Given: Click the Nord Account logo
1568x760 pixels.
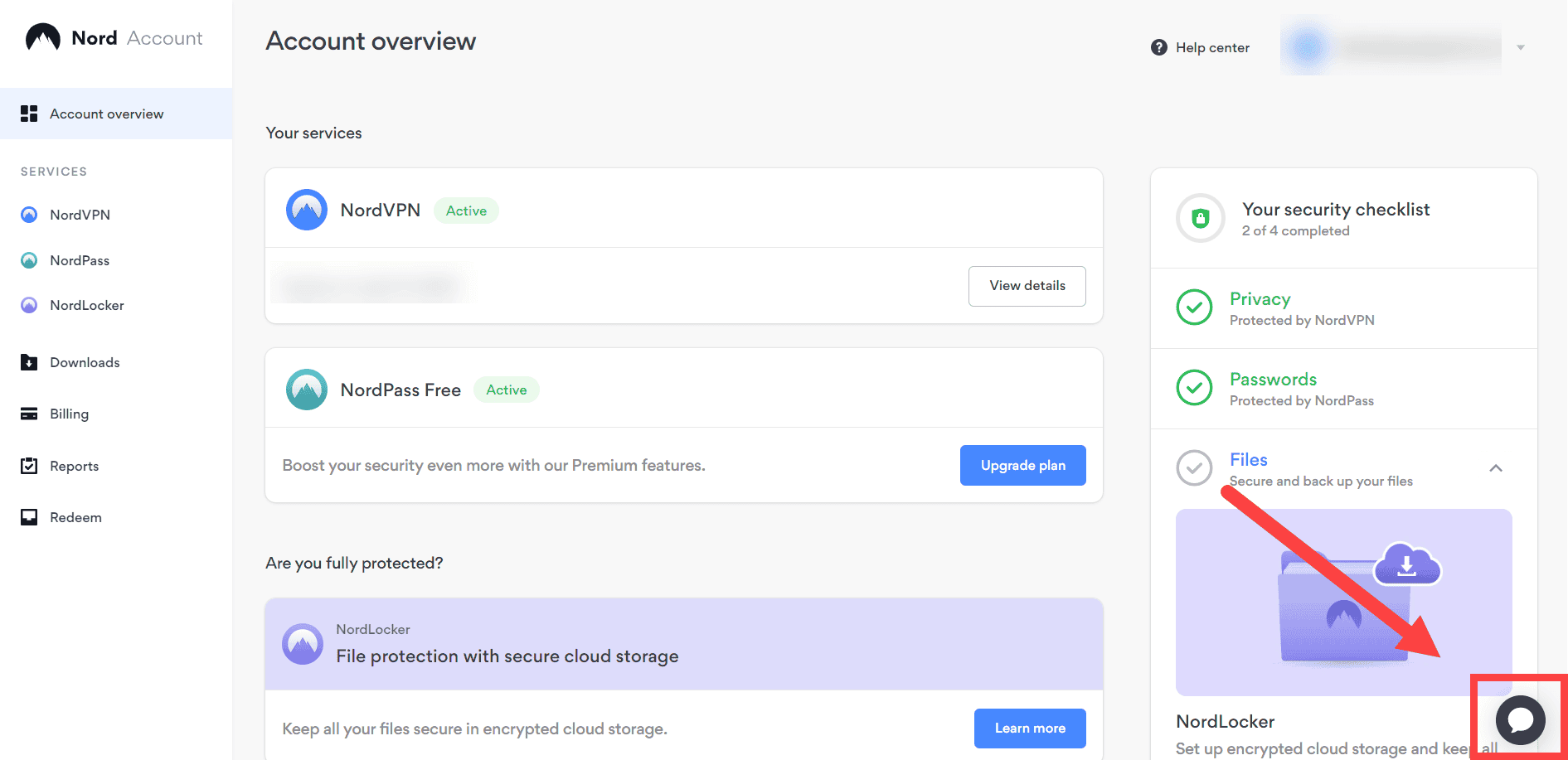Looking at the screenshot, I should tap(114, 38).
